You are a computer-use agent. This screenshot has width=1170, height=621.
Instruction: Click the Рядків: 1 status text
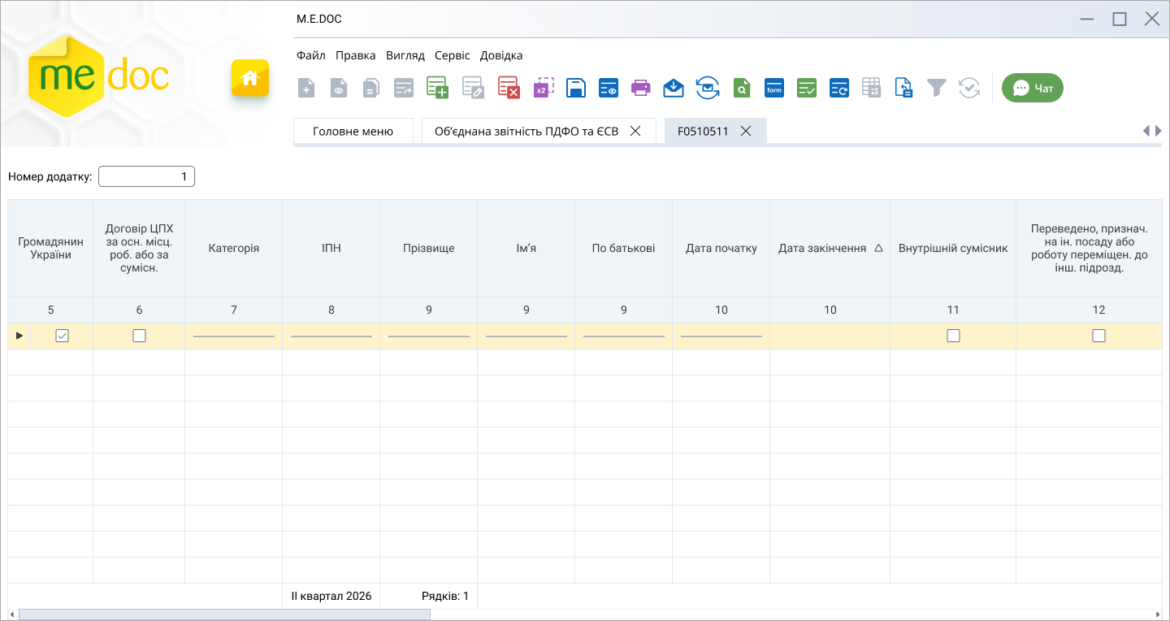pyautogui.click(x=445, y=596)
